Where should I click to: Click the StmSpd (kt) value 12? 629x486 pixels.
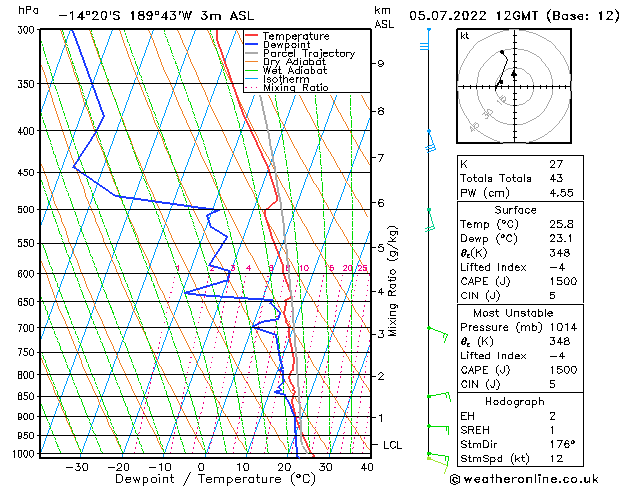click(x=556, y=458)
